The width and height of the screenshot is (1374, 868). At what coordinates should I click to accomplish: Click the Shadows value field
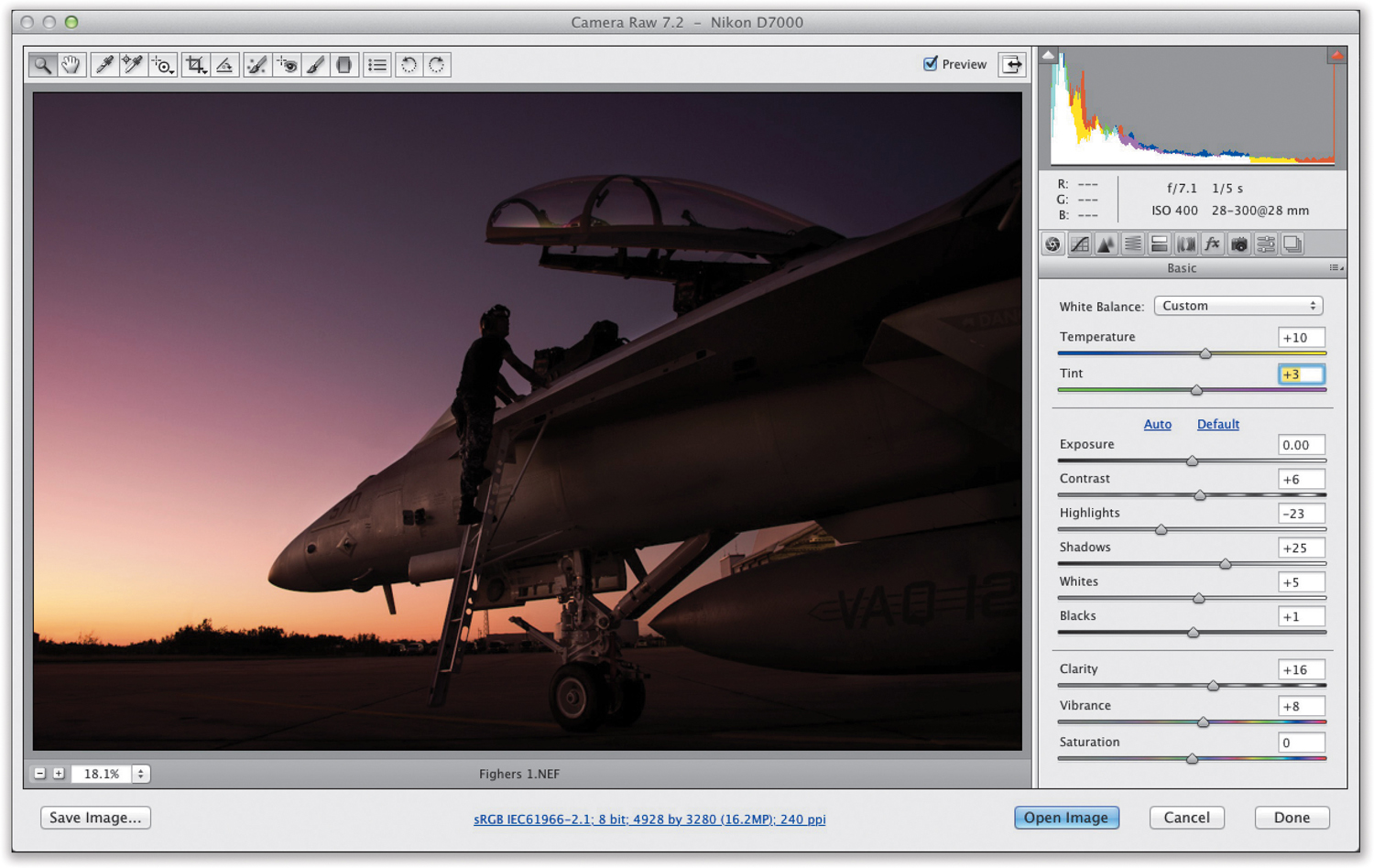[x=1302, y=548]
